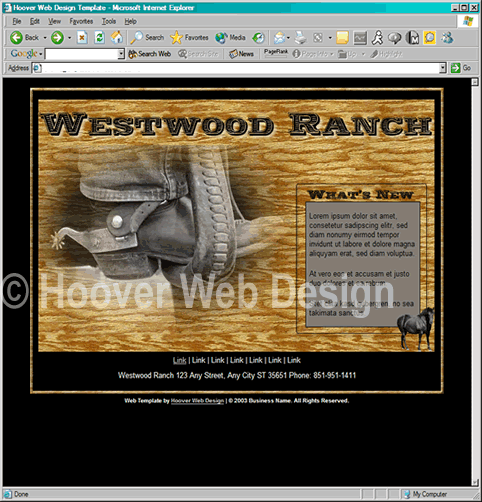Refresh the page using the green arrows icon
482x502 pixels.
pos(99,38)
